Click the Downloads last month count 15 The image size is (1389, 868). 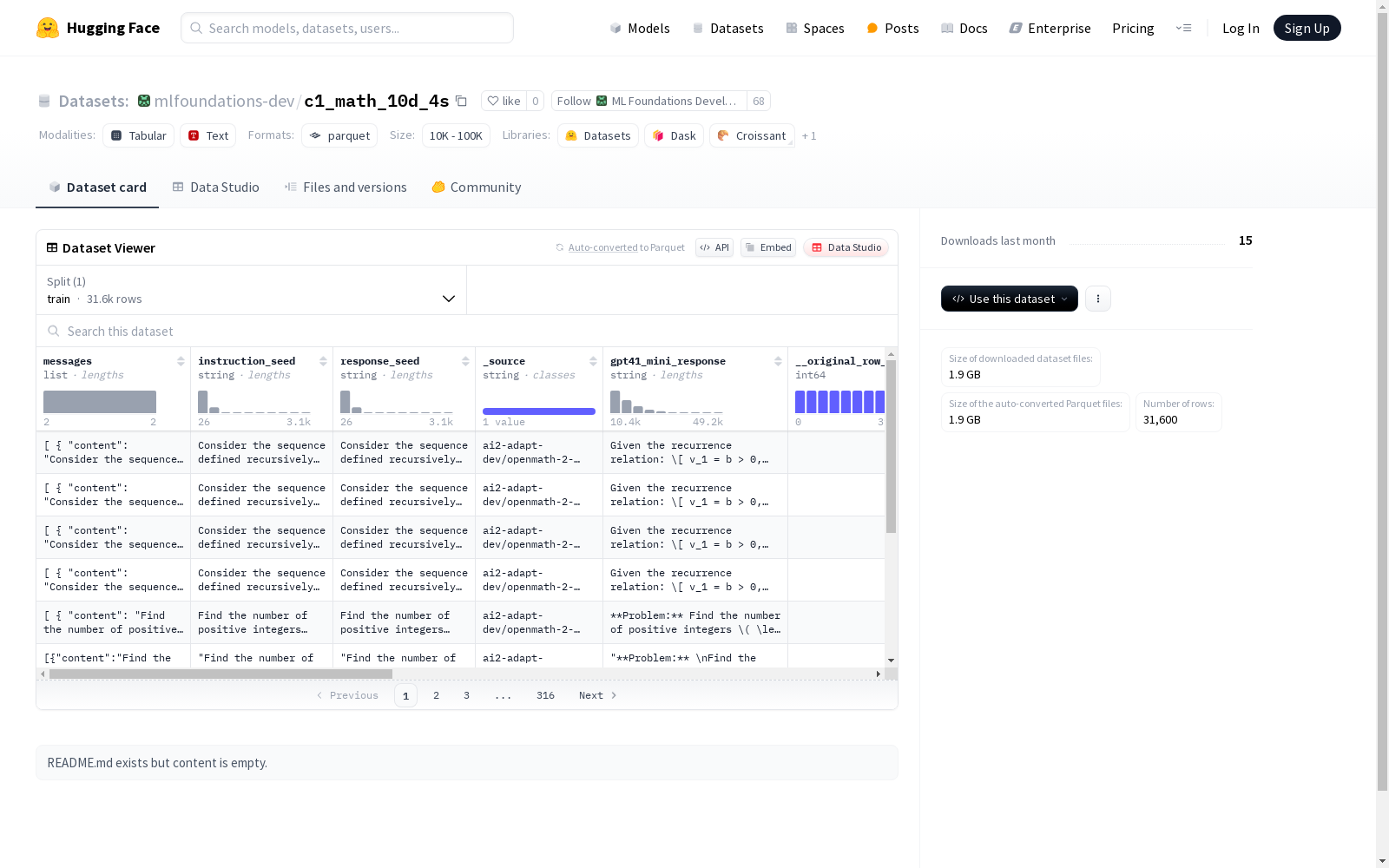click(1245, 240)
